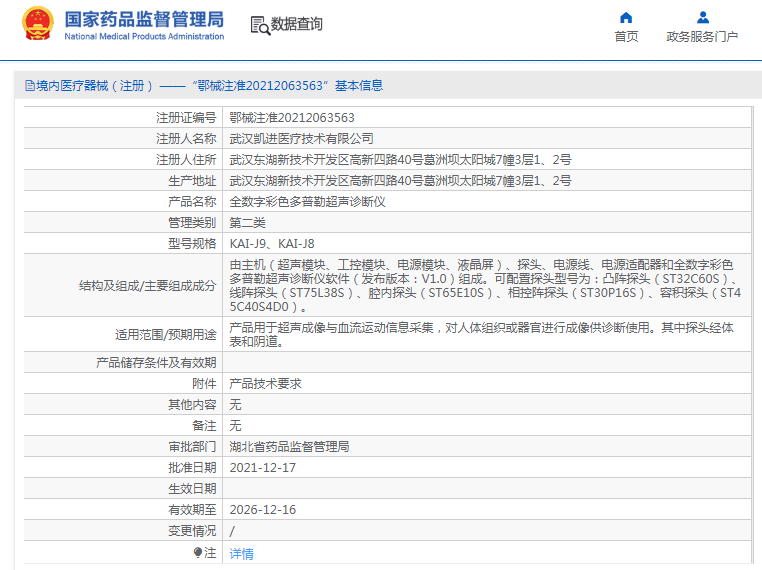The width and height of the screenshot is (762, 570).
Task: Click the bullet icon beside 注
Action: tap(198, 553)
